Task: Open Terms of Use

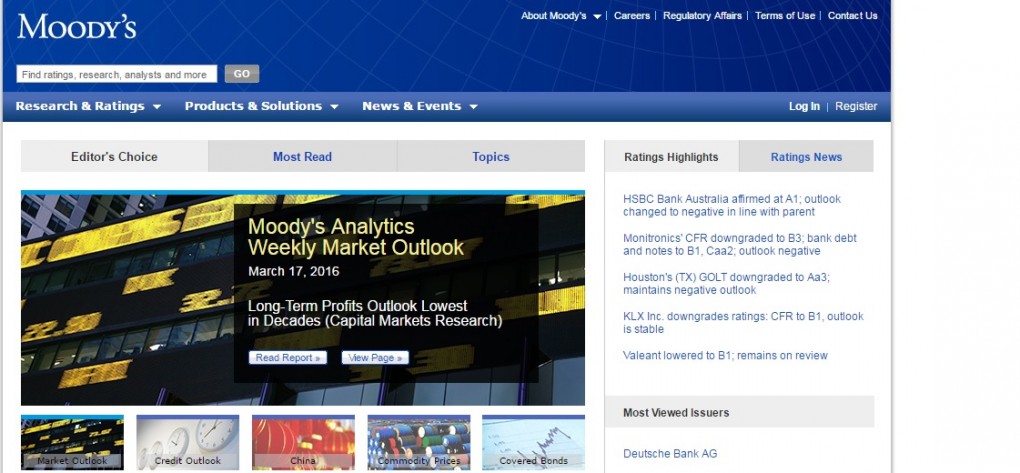Action: point(785,16)
